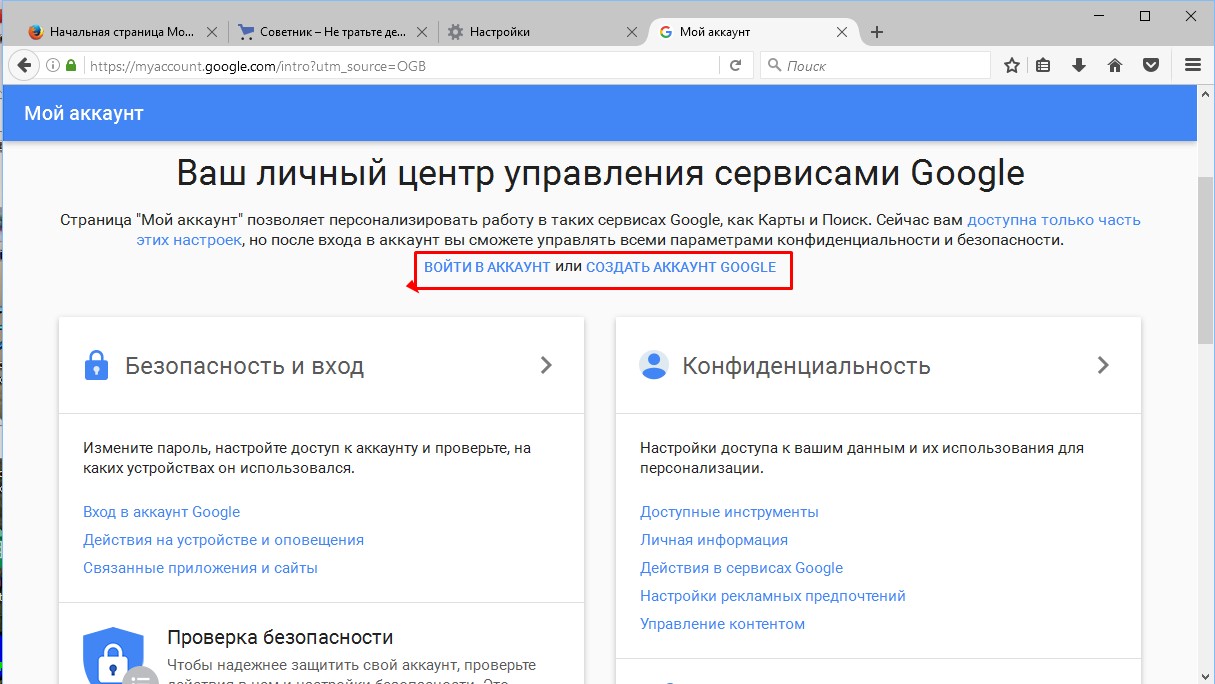Click the browser back arrow button
1215x684 pixels.
(x=23, y=65)
